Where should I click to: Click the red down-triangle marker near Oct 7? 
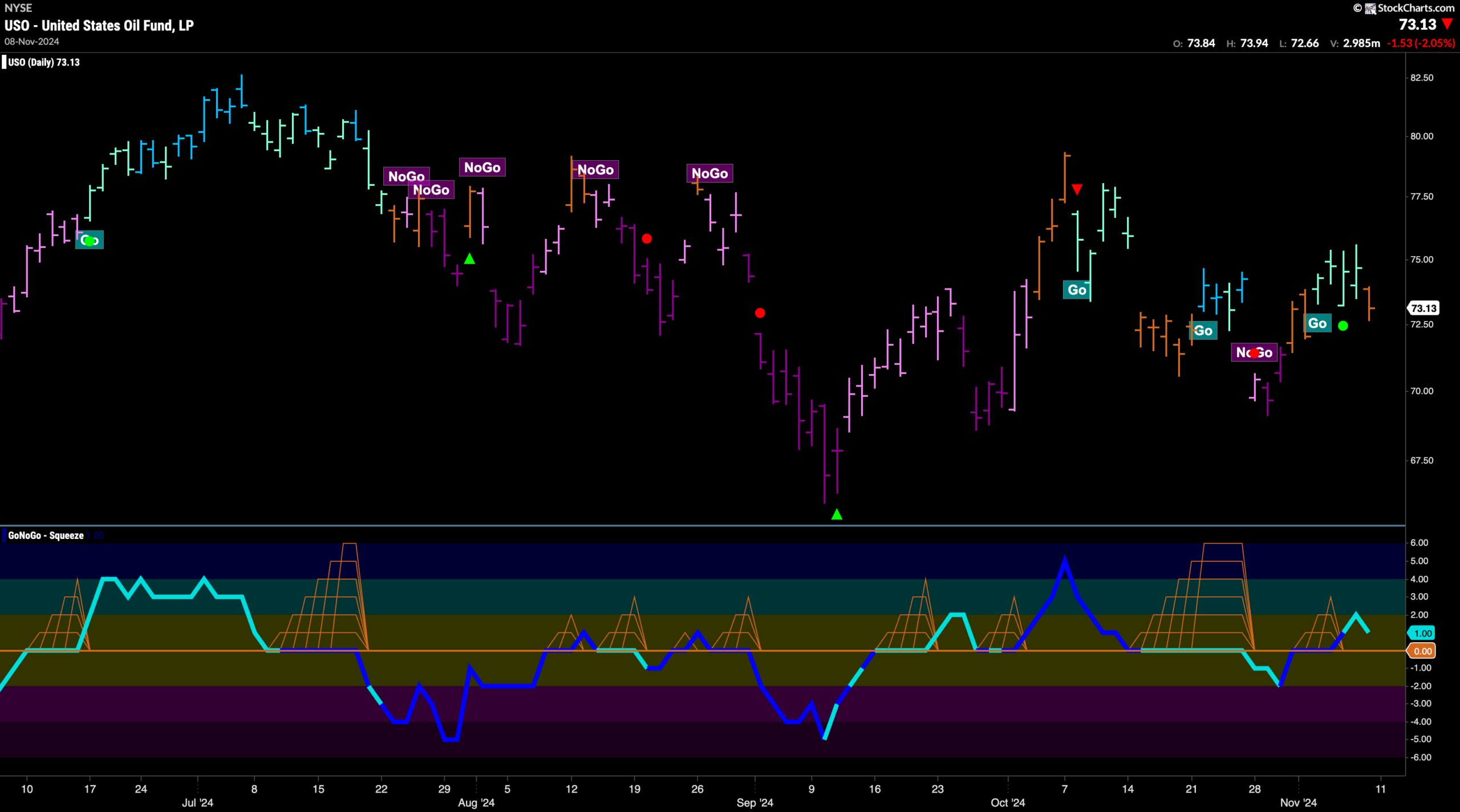[1077, 189]
